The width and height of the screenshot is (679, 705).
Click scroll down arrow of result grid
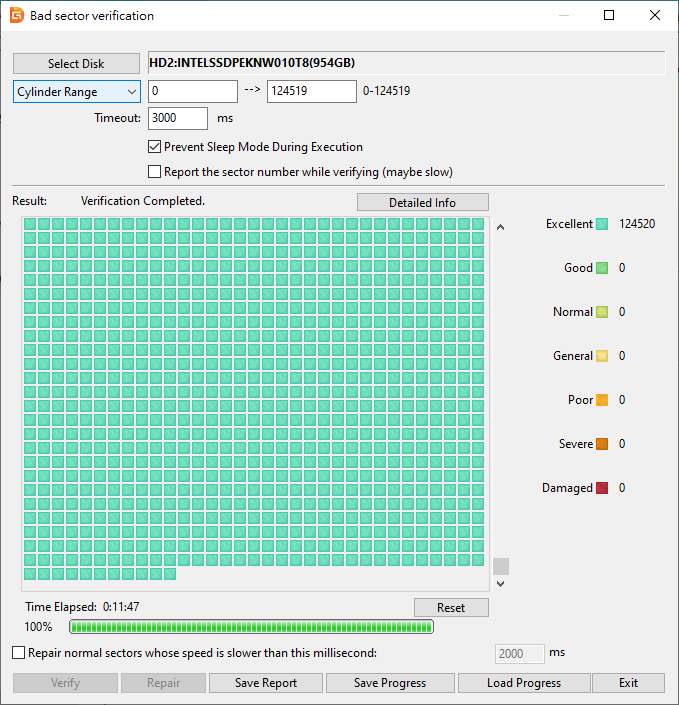pyautogui.click(x=500, y=584)
